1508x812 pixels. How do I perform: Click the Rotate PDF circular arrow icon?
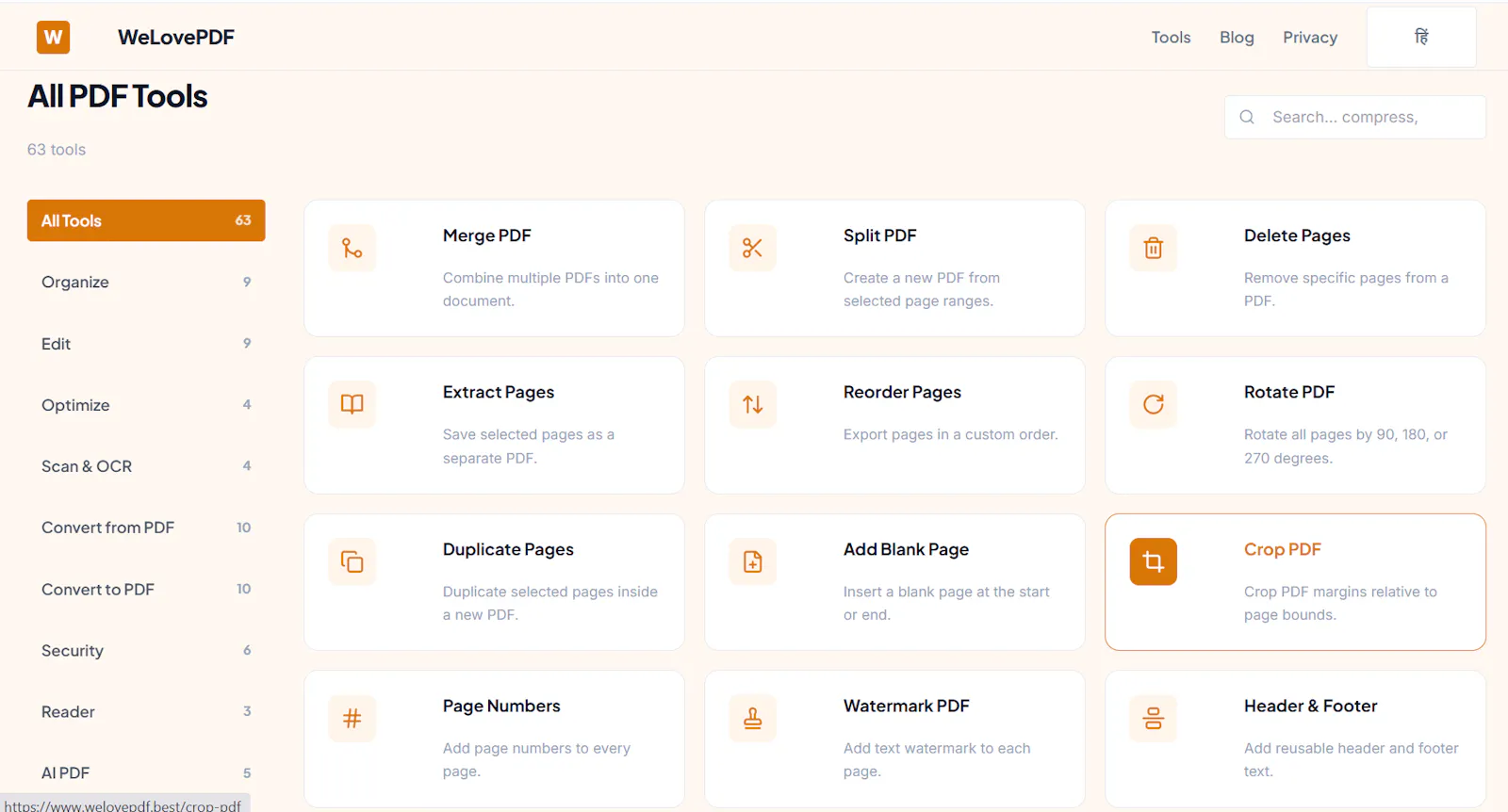pyautogui.click(x=1154, y=404)
